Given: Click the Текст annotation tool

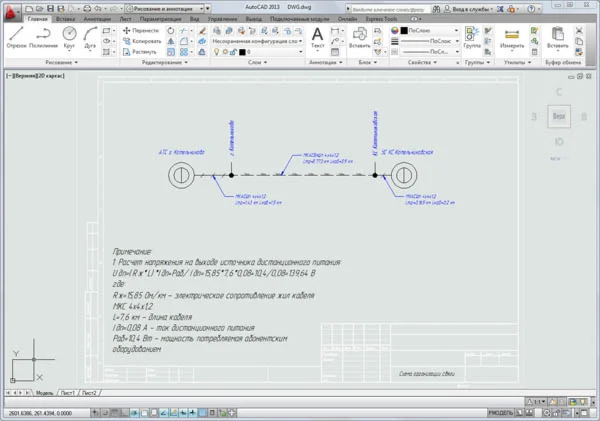Looking at the screenshot, I should [x=317, y=37].
